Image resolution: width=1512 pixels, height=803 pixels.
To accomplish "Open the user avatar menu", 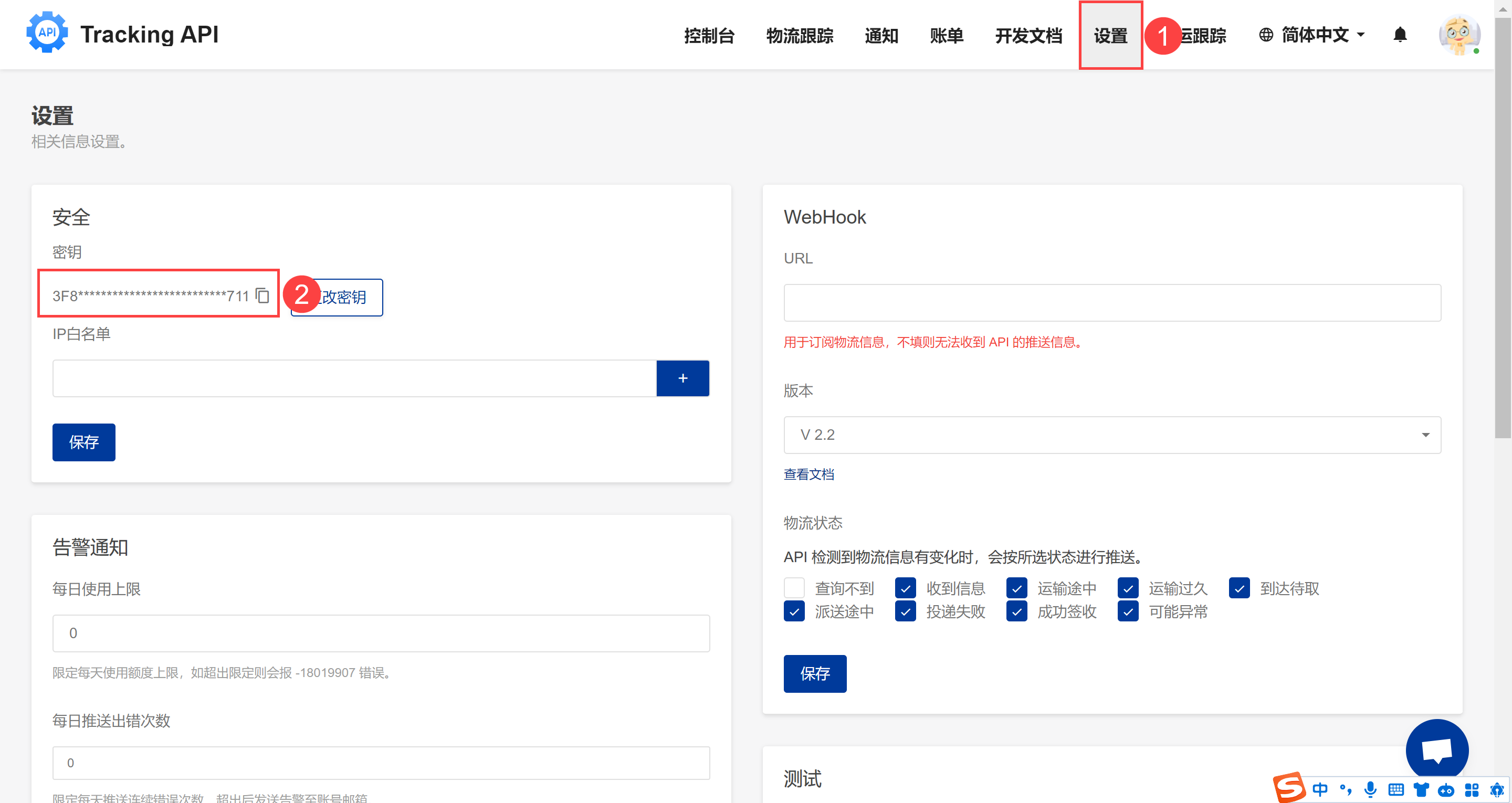I will point(1458,35).
